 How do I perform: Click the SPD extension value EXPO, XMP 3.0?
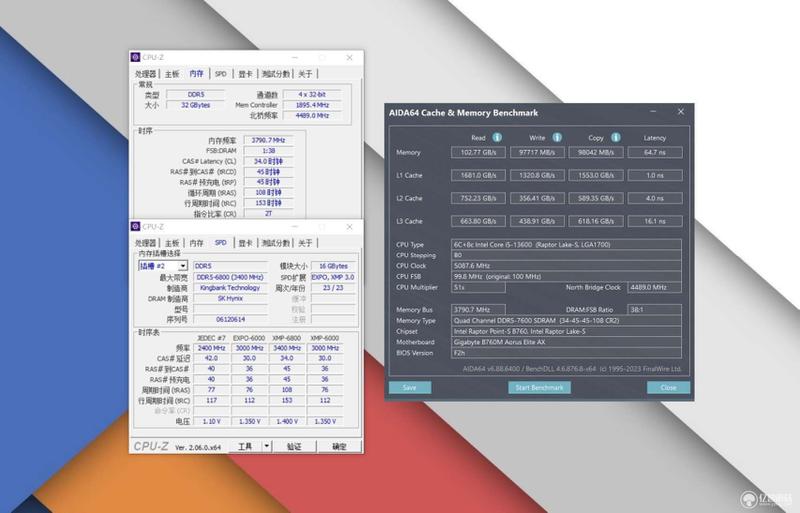click(333, 277)
